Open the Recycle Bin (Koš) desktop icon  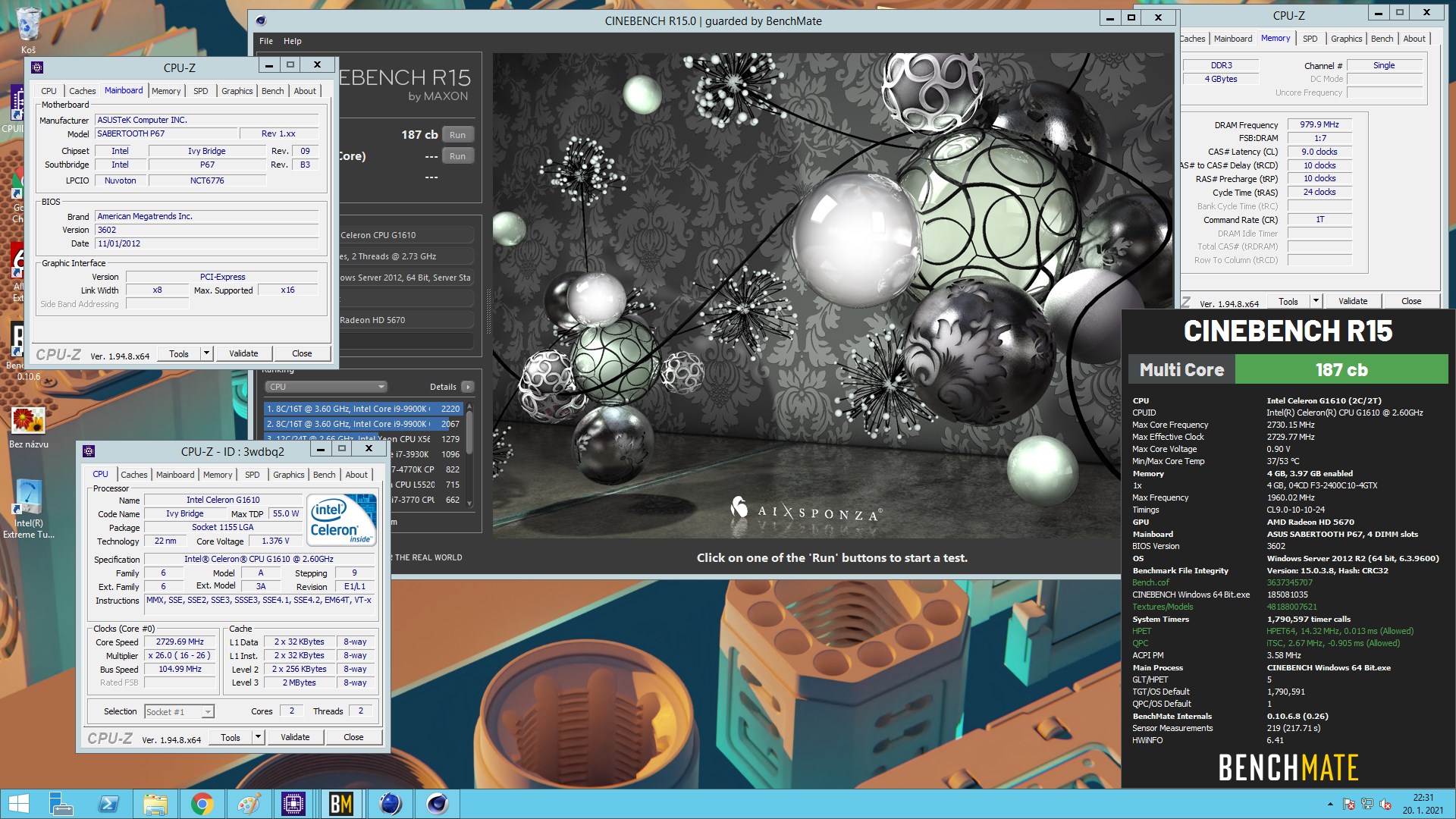[x=28, y=30]
